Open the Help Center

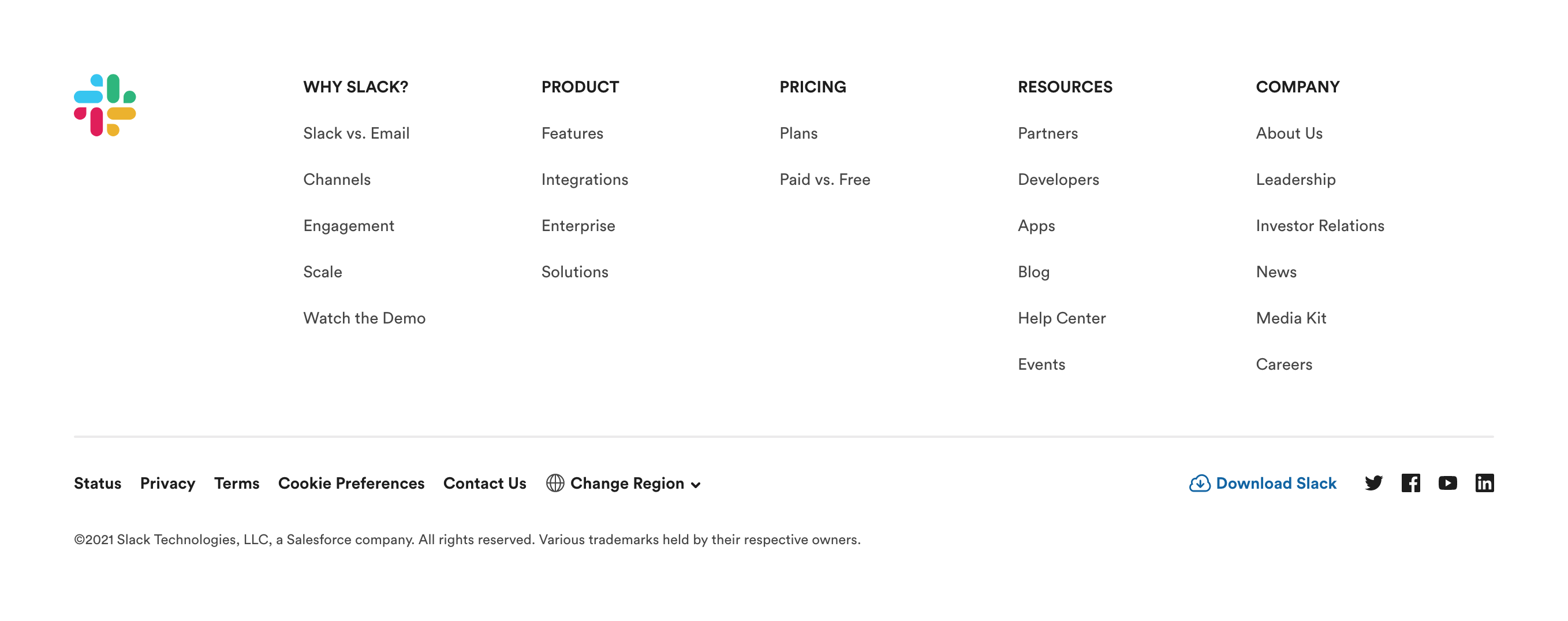(x=1062, y=318)
